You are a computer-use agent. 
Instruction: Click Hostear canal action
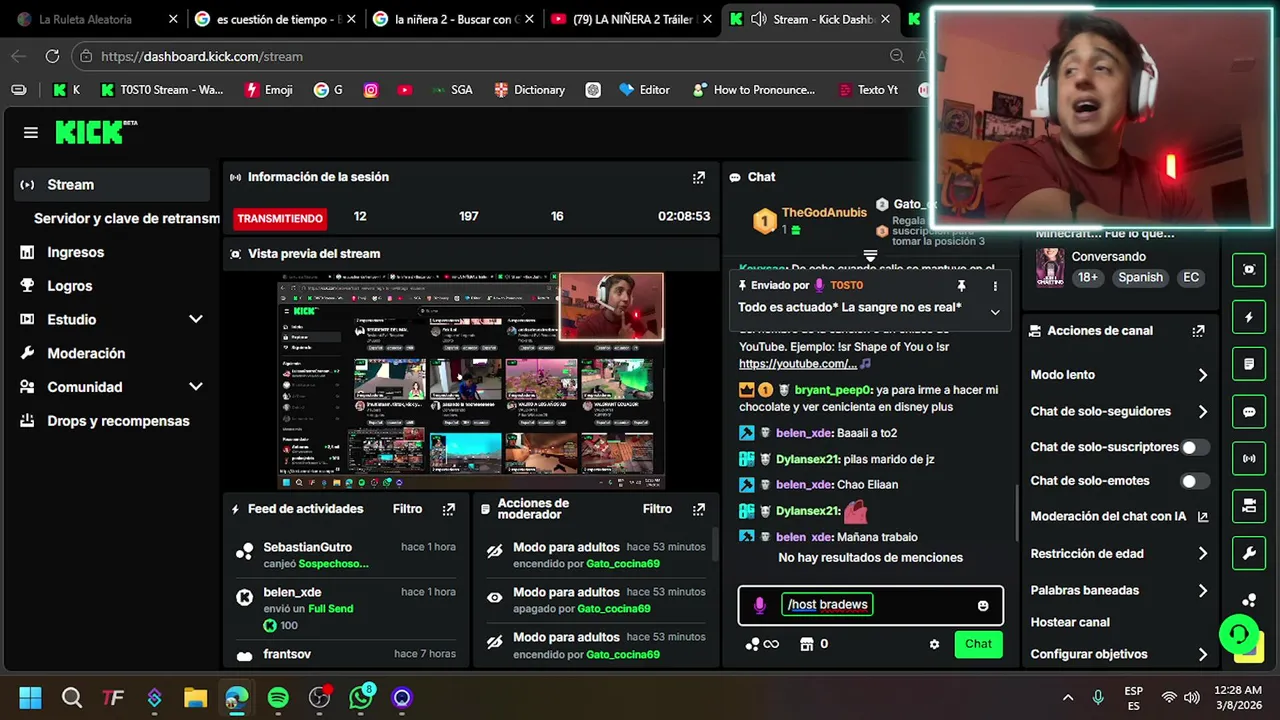tap(1070, 622)
